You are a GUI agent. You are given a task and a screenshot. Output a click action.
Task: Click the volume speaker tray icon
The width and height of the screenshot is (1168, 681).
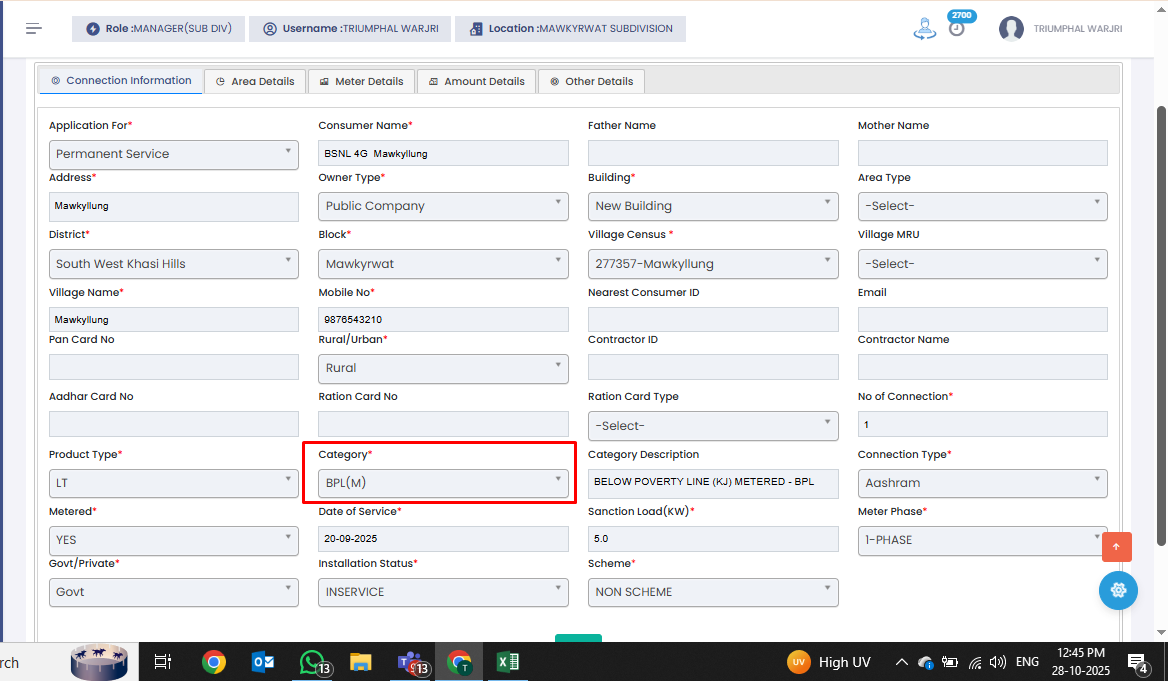tap(997, 662)
